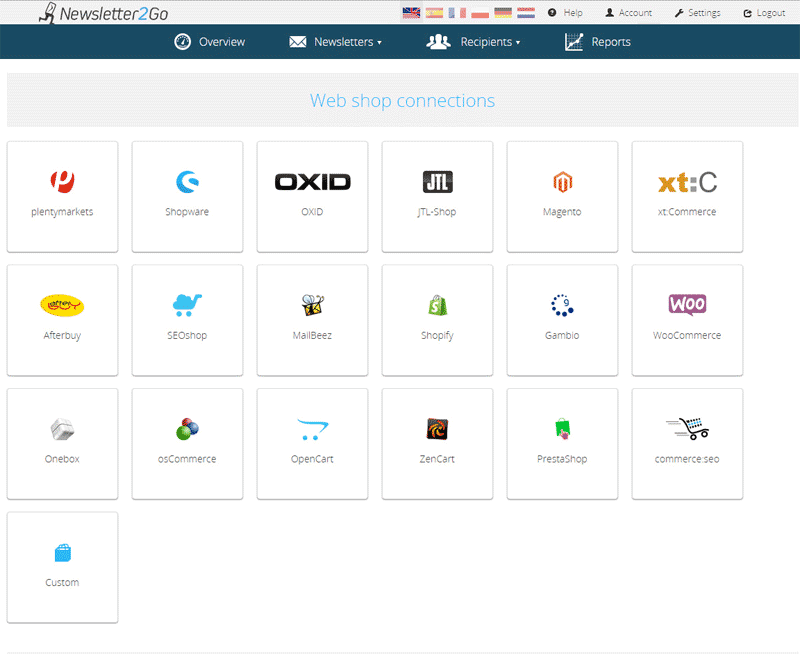This screenshot has width=800, height=654.
Task: Choose the ZenCart logo
Action: point(437,429)
